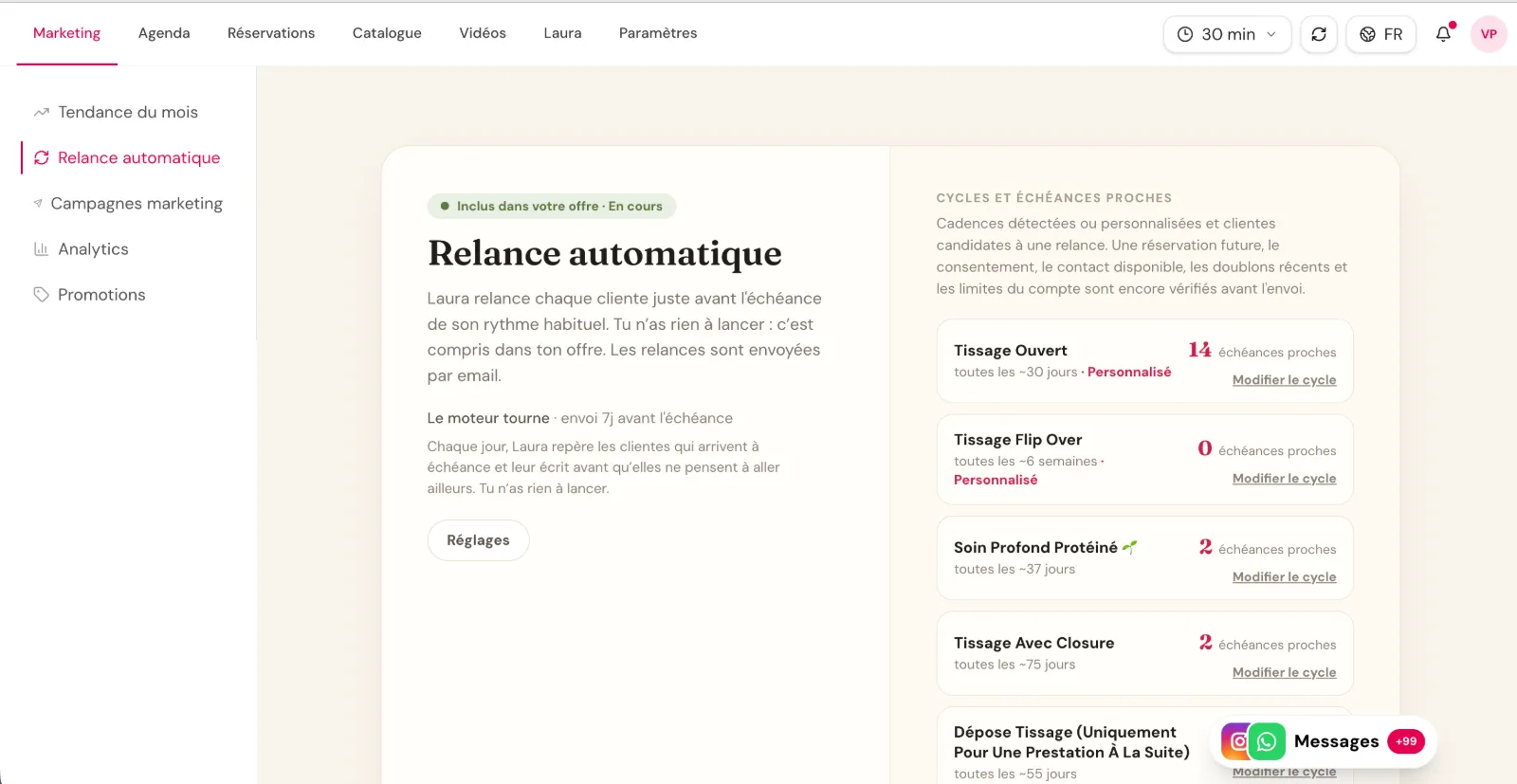Open the notifications bell
This screenshot has height=784, width=1517.
(x=1443, y=34)
